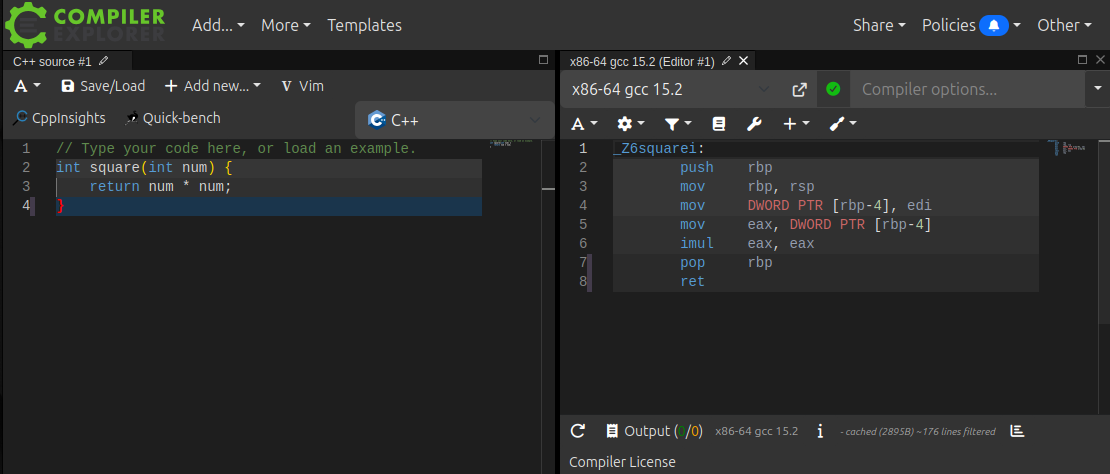This screenshot has width=1110, height=474.
Task: Open the More menu in the navbar
Action: click(285, 25)
